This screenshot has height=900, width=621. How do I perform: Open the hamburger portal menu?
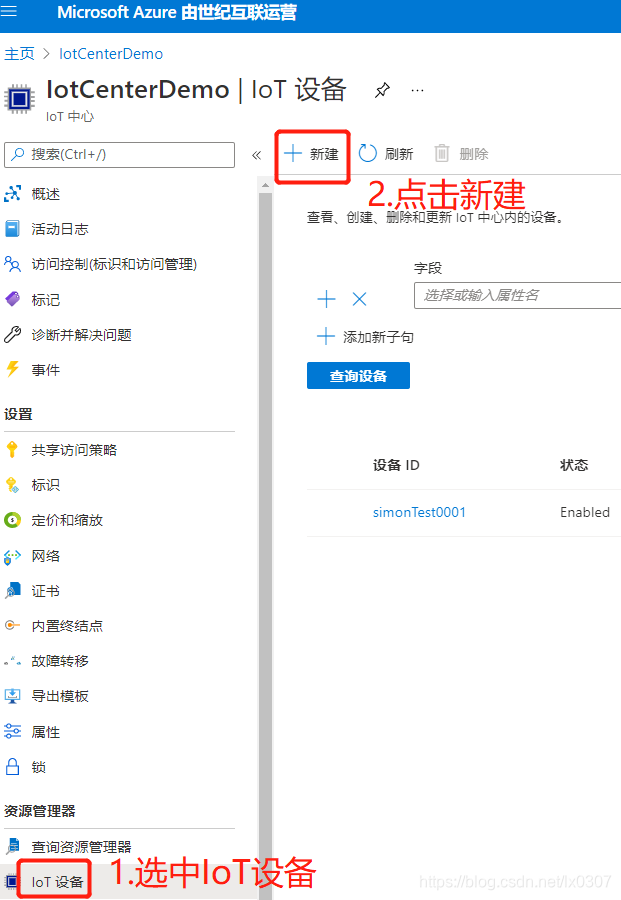(9, 11)
